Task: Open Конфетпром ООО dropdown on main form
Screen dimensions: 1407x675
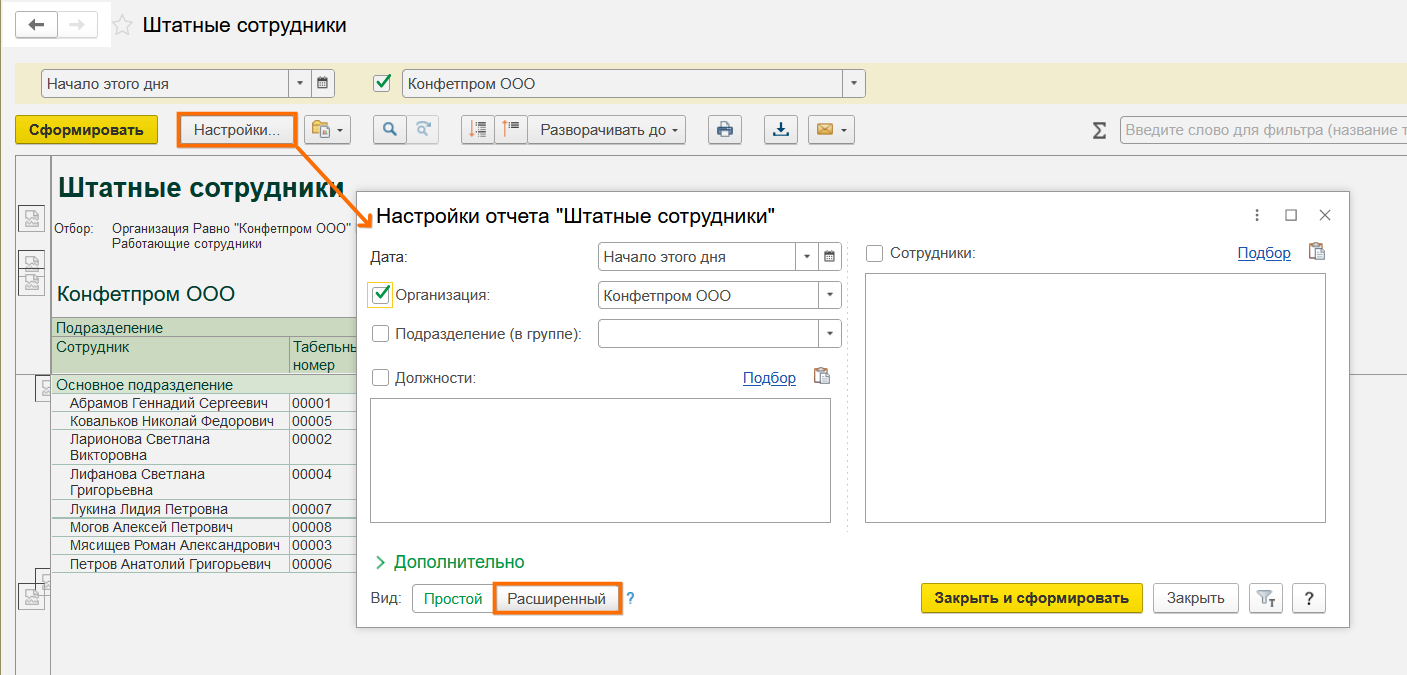Action: pyautogui.click(x=854, y=84)
